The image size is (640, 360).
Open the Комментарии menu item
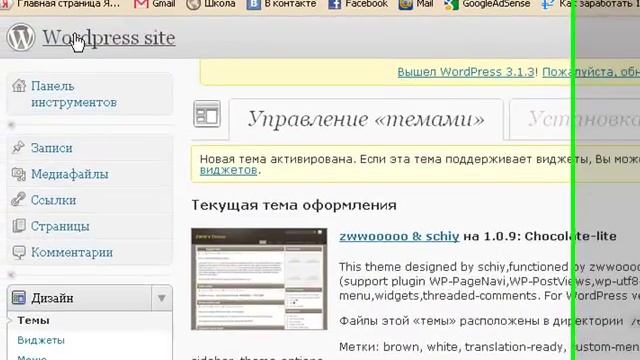pos(72,253)
